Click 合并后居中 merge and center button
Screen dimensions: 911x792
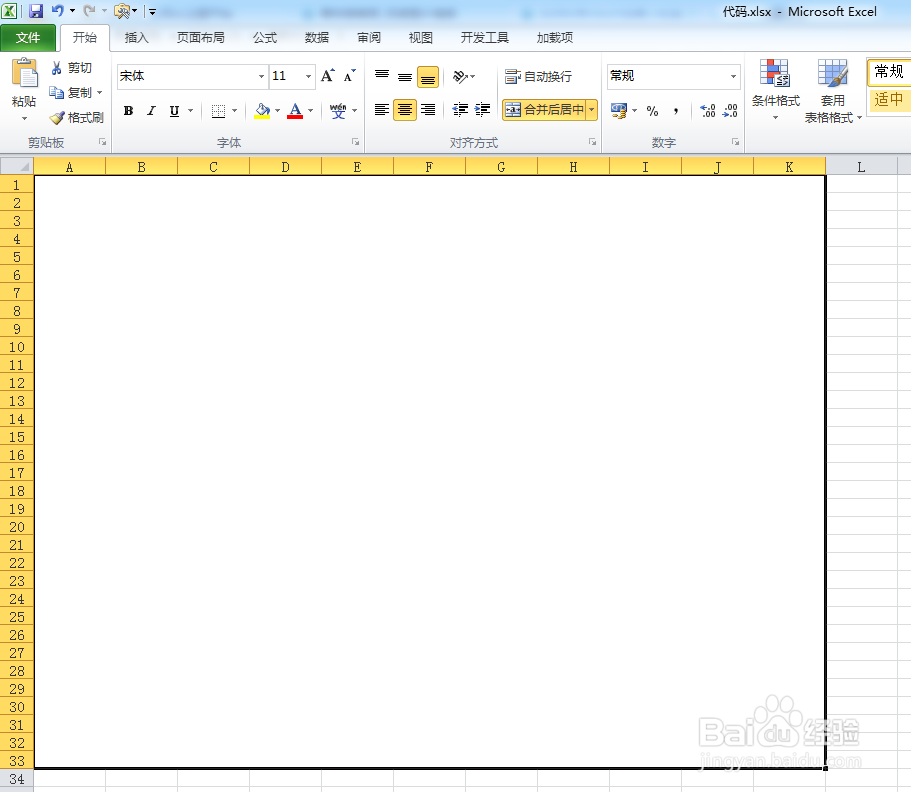point(544,109)
